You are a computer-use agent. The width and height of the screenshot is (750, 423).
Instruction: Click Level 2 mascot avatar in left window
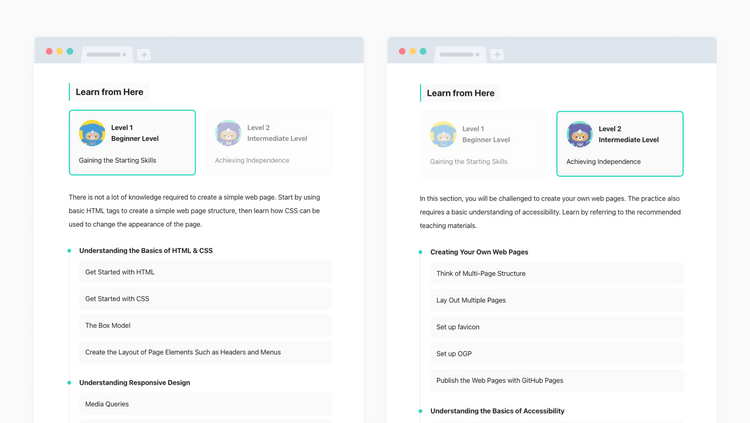(x=228, y=133)
